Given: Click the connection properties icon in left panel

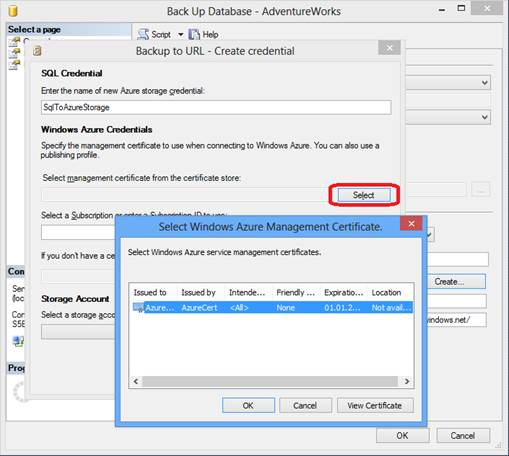Looking at the screenshot, I should (x=18, y=341).
